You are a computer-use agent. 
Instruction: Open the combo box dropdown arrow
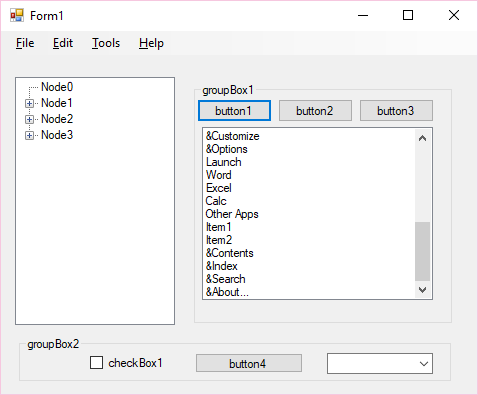(x=424, y=364)
